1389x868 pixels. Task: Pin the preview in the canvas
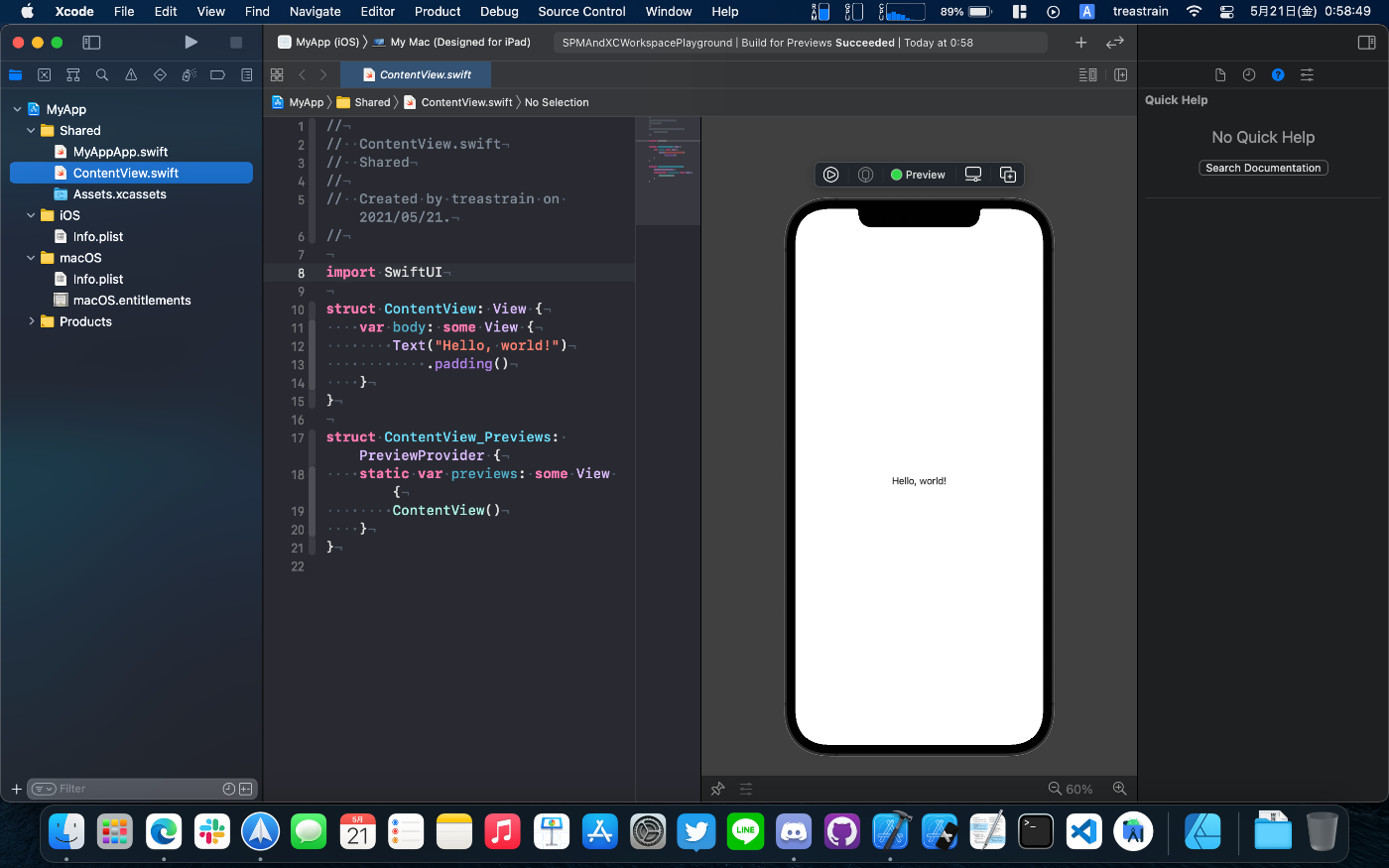point(718,789)
